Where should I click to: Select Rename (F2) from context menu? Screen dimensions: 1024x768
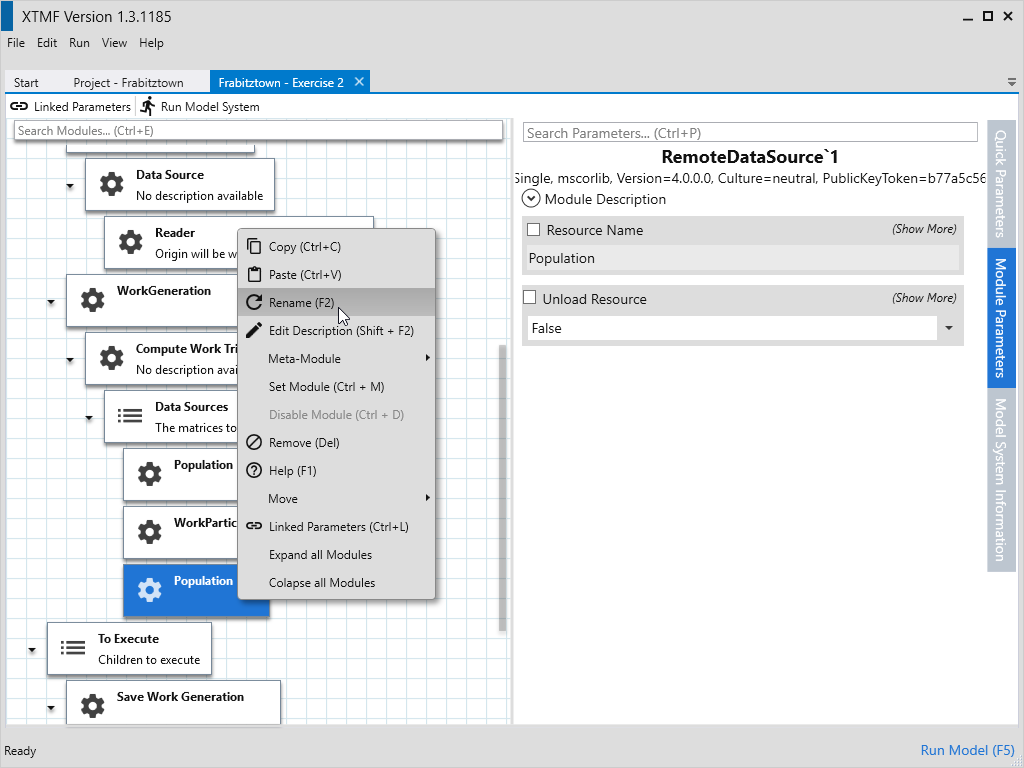(301, 303)
